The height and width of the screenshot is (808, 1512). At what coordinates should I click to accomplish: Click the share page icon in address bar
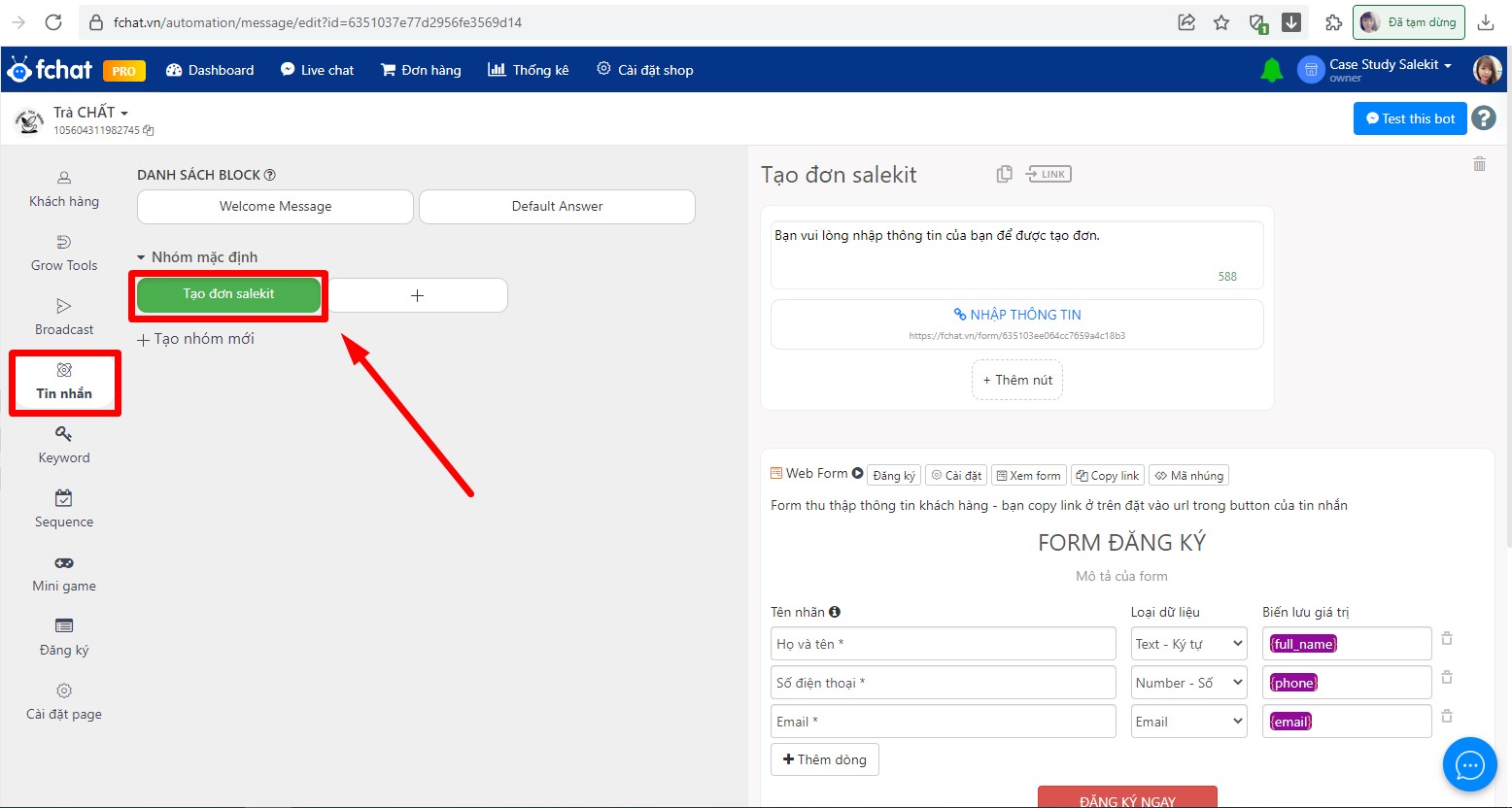point(1186,22)
